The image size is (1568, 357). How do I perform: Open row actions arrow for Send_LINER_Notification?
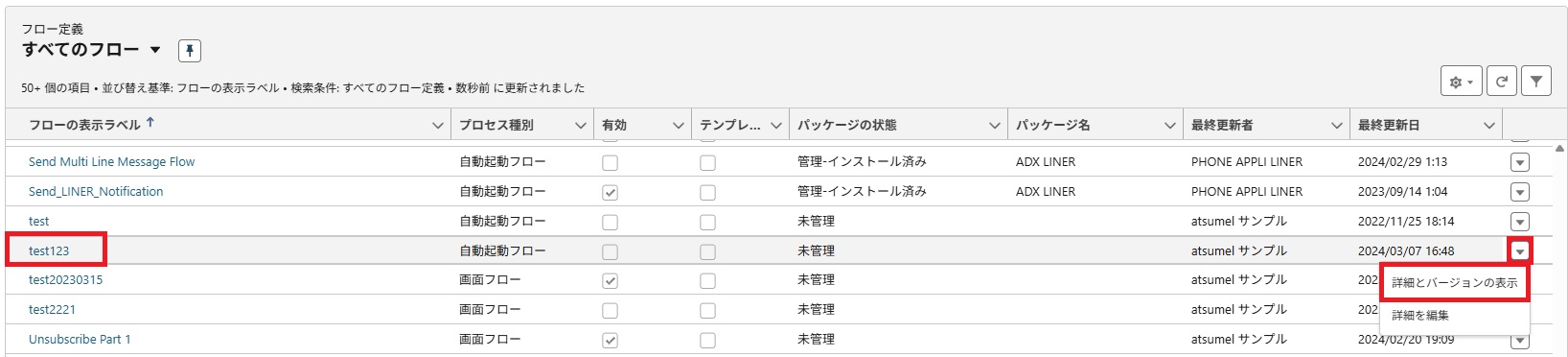1520,193
